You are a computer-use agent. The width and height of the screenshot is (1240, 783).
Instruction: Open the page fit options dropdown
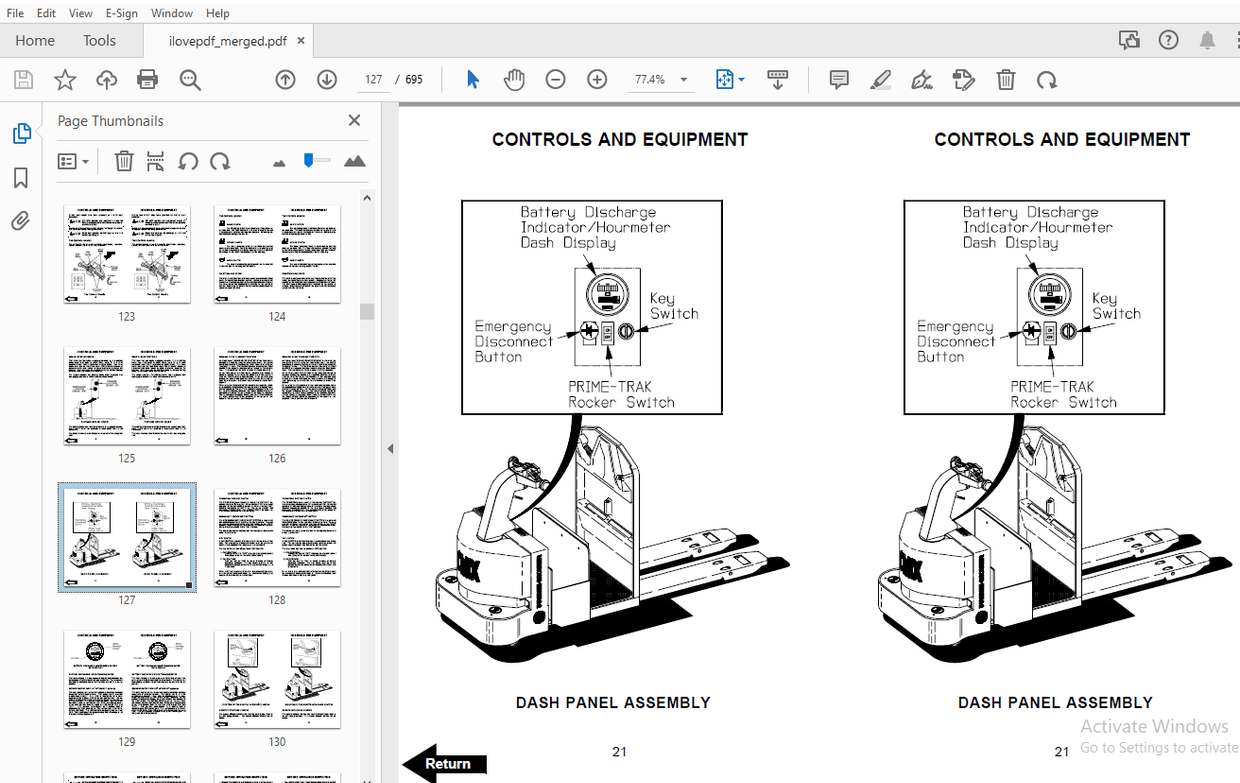[730, 79]
